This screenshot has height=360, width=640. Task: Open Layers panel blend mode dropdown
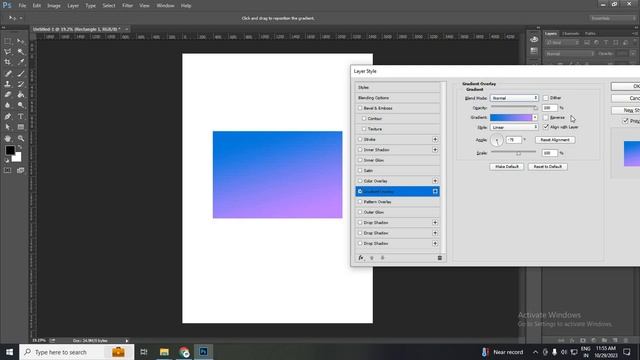570,53
